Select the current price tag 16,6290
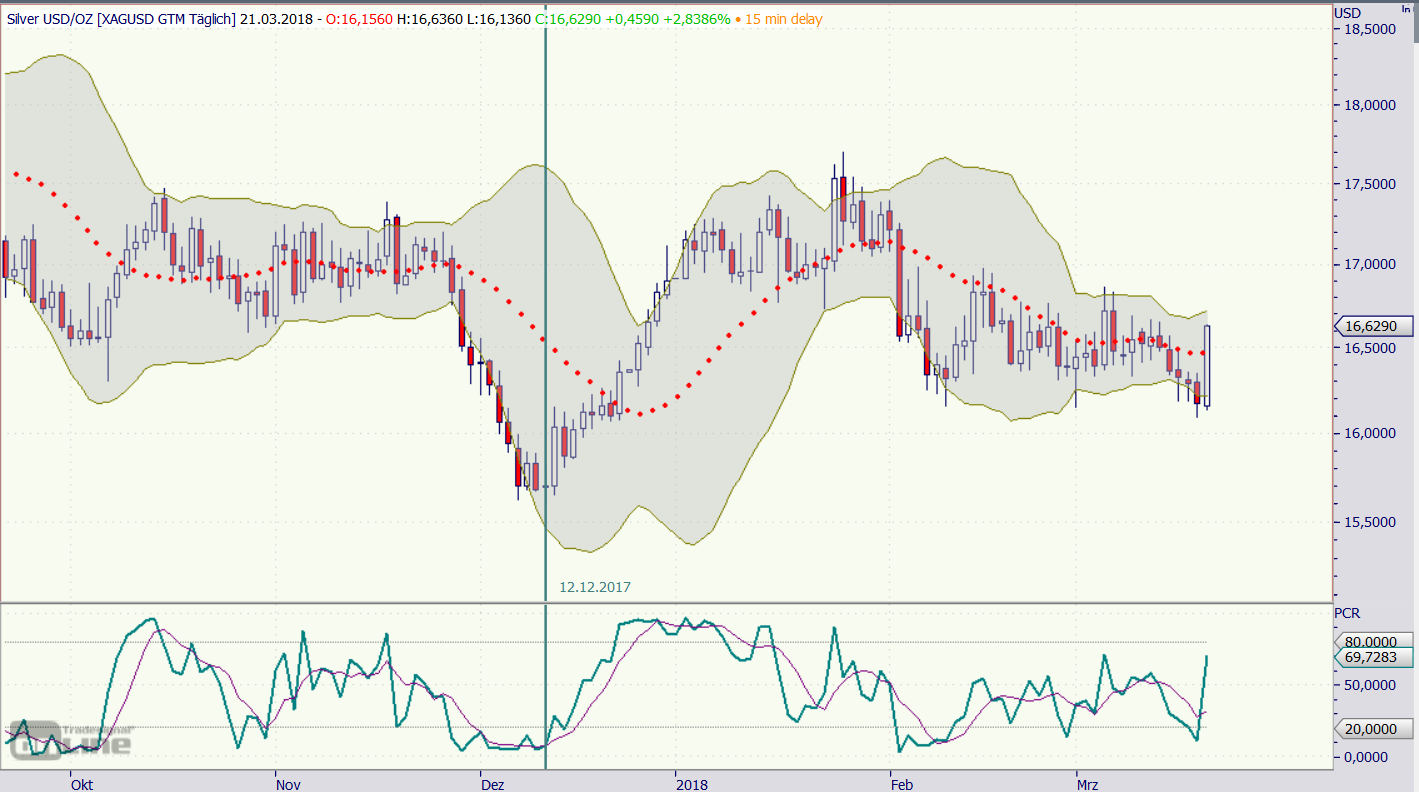Screen dimensions: 1419x792 [x=1372, y=326]
